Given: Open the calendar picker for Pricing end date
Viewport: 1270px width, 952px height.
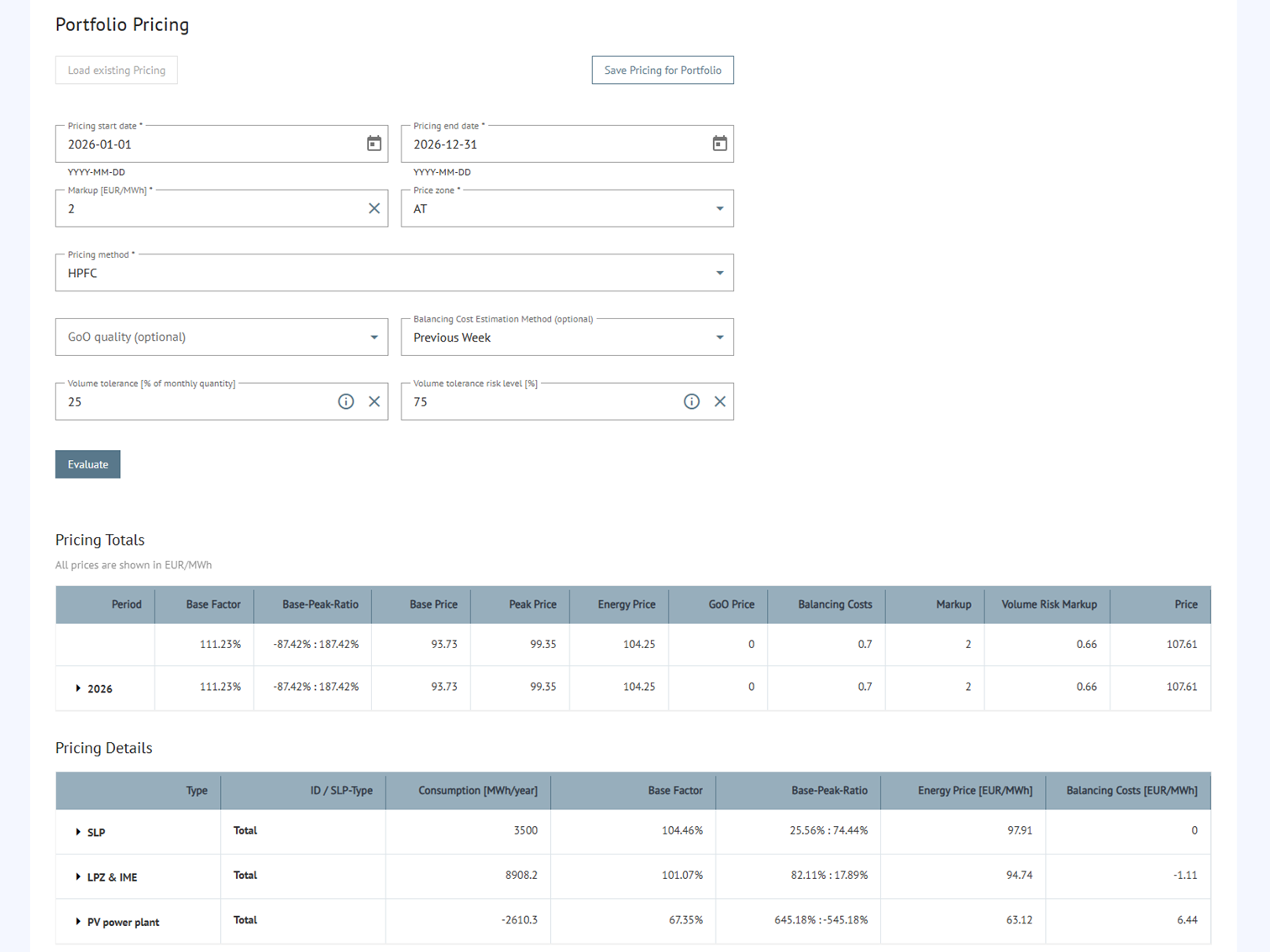Looking at the screenshot, I should 720,144.
